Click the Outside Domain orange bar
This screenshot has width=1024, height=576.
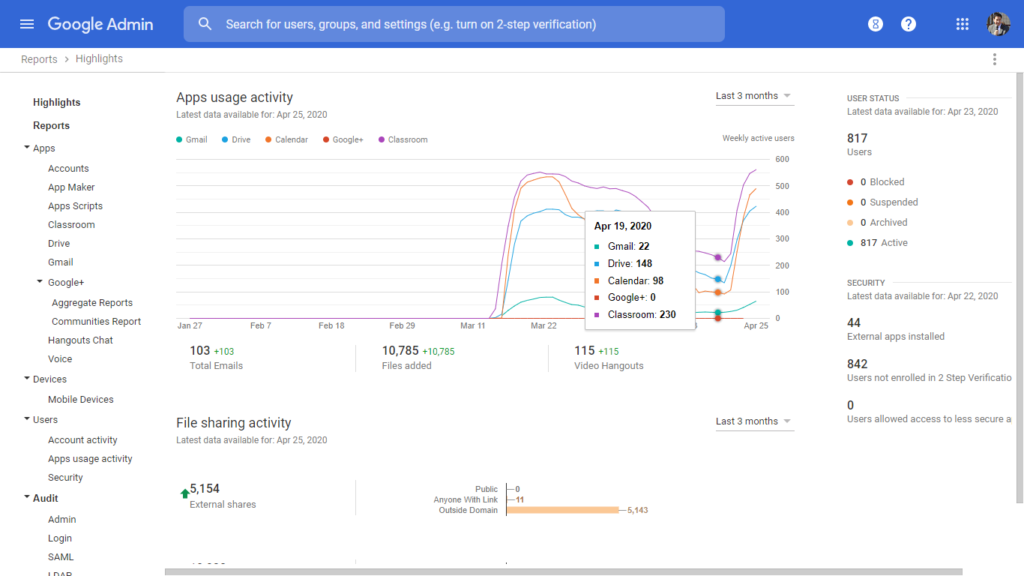(562, 510)
